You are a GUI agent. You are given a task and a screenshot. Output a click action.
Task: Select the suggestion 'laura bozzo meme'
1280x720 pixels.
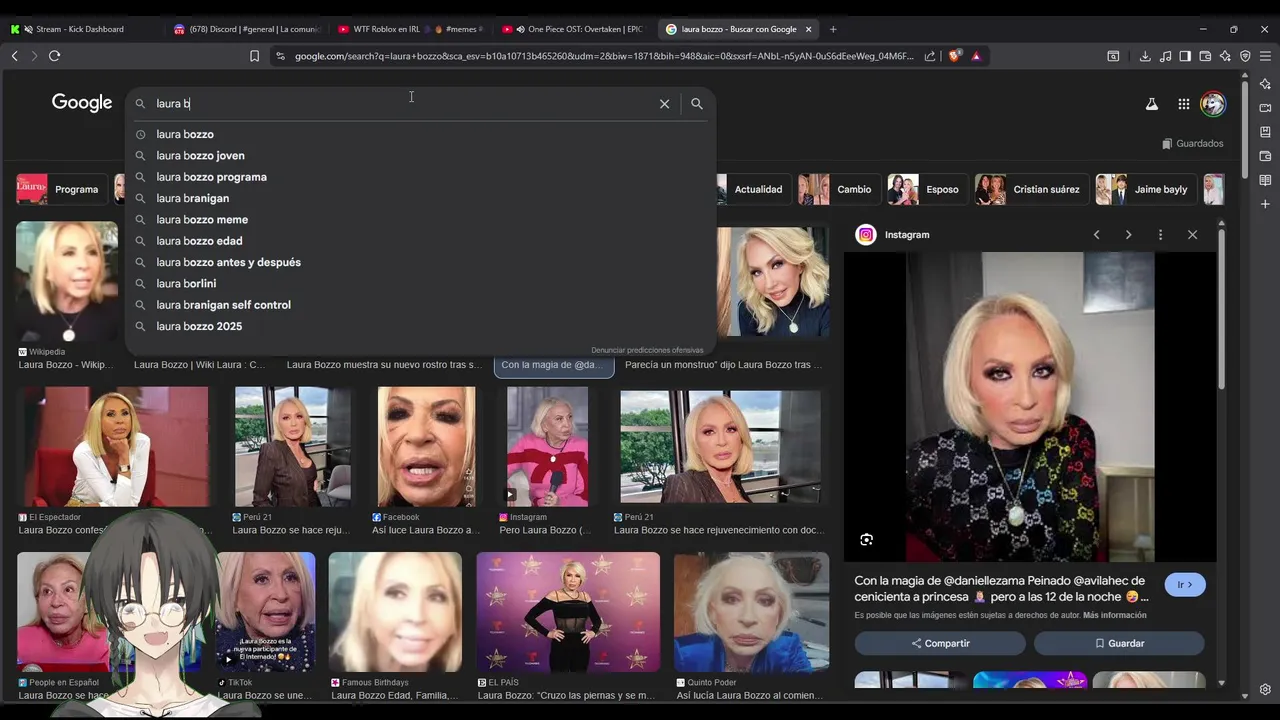[x=420, y=220]
